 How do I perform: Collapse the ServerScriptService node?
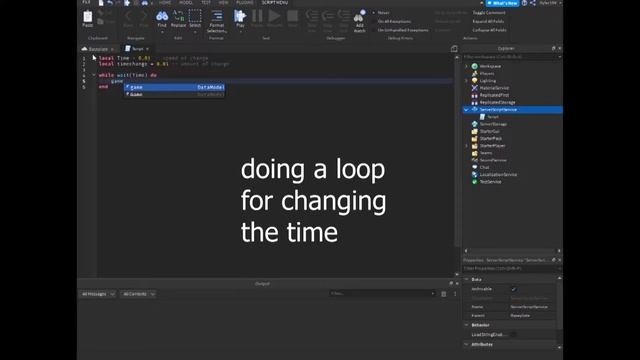pyautogui.click(x=466, y=109)
